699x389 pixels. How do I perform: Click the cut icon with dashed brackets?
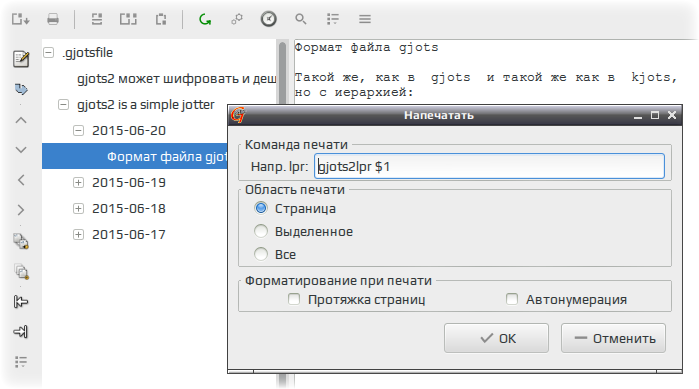97,19
